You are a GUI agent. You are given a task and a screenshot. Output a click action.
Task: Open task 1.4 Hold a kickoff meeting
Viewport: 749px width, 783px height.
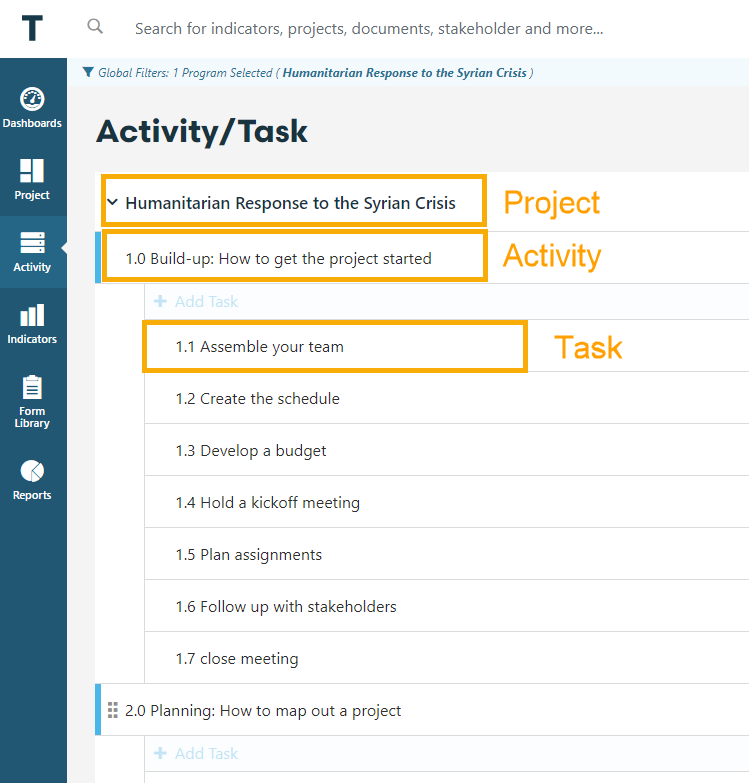click(x=267, y=503)
